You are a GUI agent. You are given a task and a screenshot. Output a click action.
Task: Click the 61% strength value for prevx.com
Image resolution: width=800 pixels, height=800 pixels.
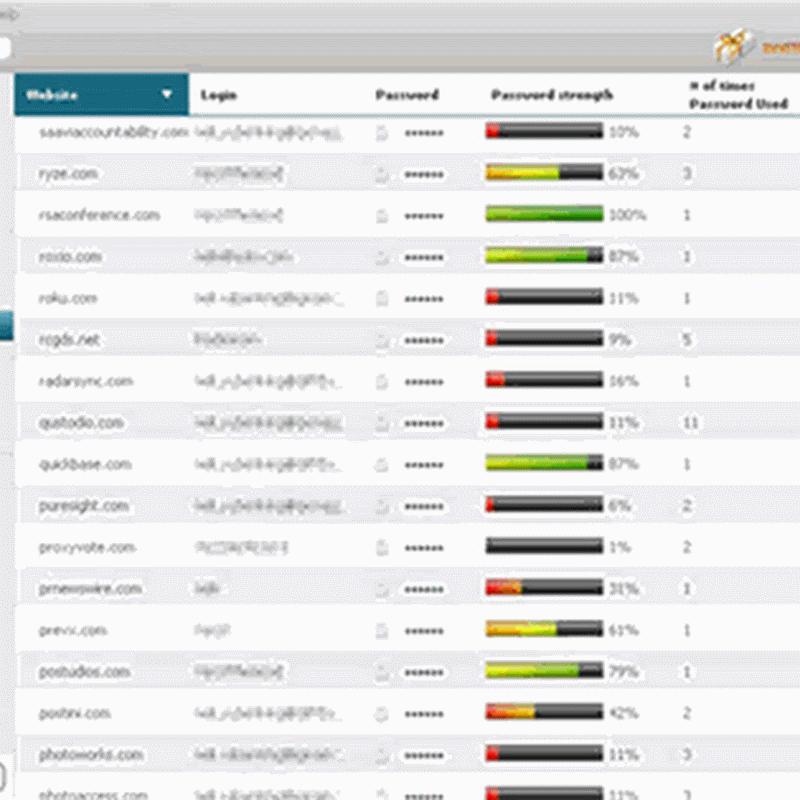tap(623, 631)
